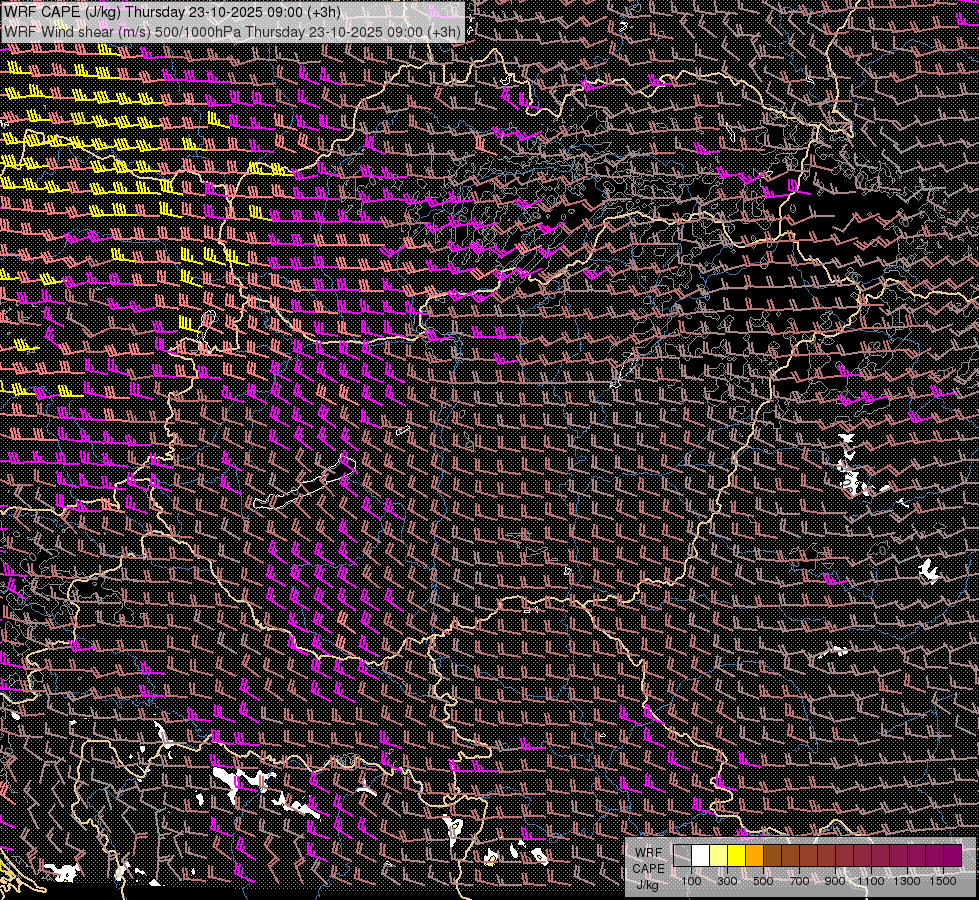The height and width of the screenshot is (900, 979).
Task: Select the 1100 legend tick label
Action: [x=871, y=881]
